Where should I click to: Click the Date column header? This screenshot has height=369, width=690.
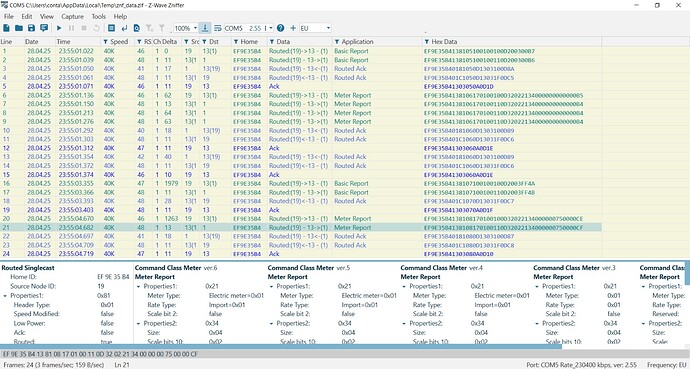click(x=39, y=42)
